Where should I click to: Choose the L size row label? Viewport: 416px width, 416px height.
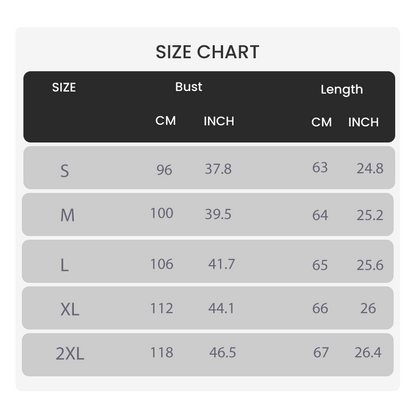coord(64,265)
